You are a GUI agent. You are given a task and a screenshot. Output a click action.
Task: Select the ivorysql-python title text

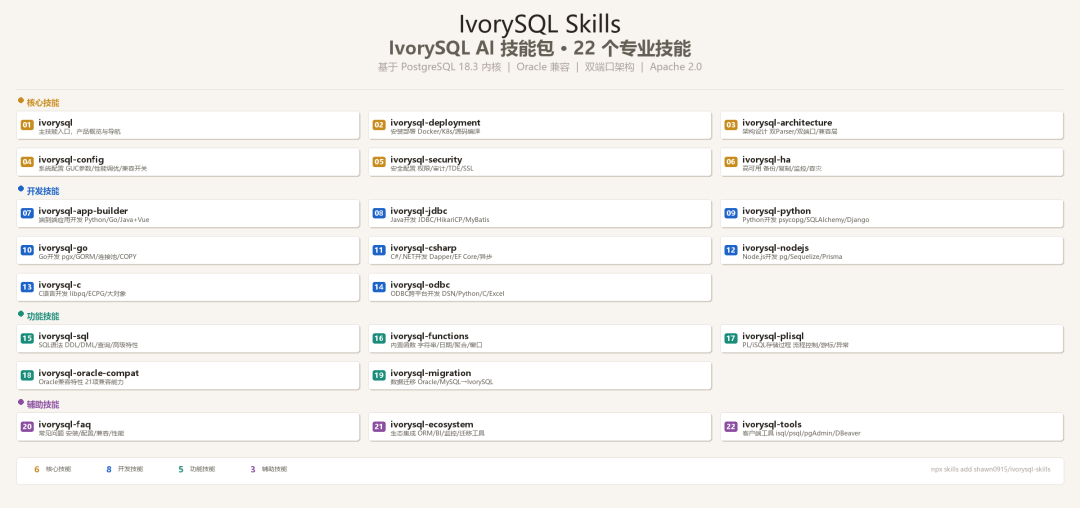[776, 211]
